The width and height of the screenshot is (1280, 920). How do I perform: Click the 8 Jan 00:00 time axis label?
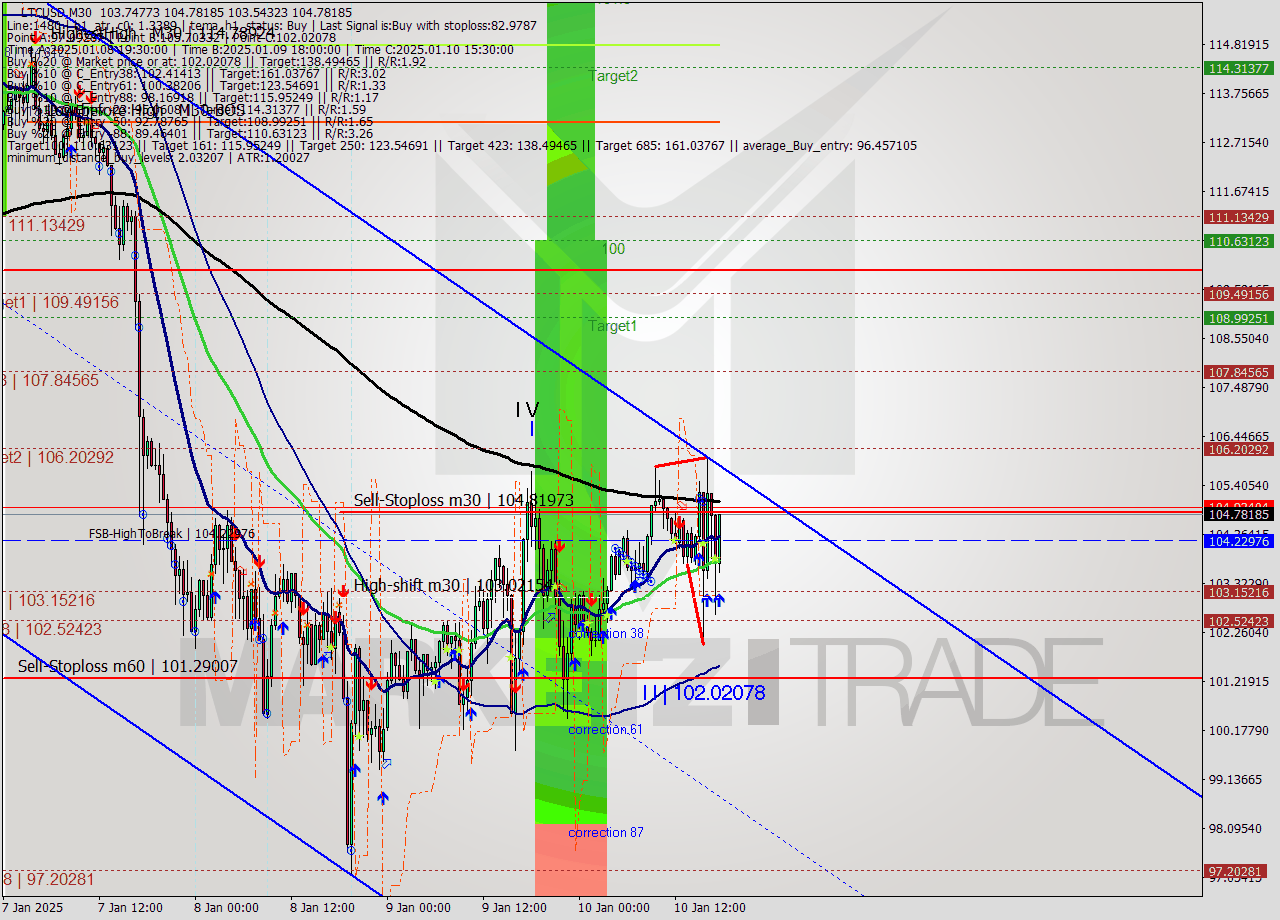(225, 908)
